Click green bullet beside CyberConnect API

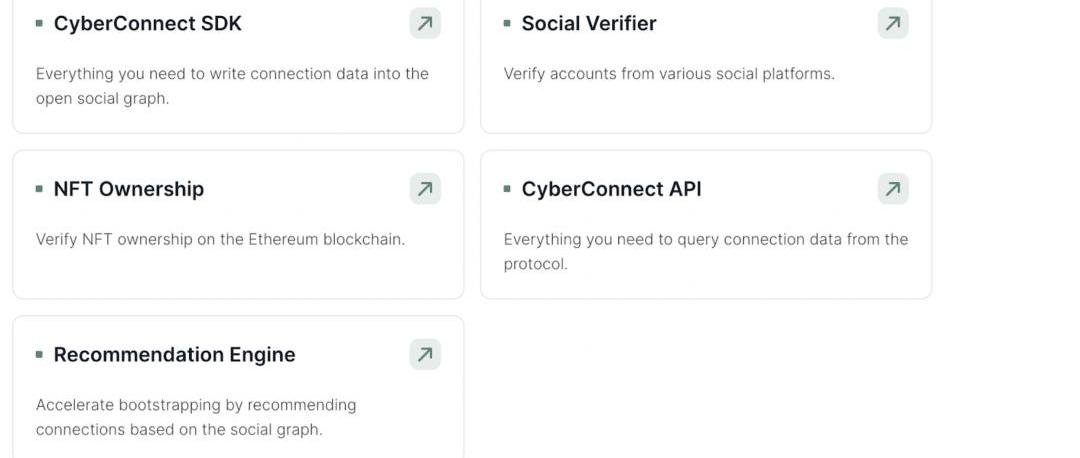click(507, 189)
